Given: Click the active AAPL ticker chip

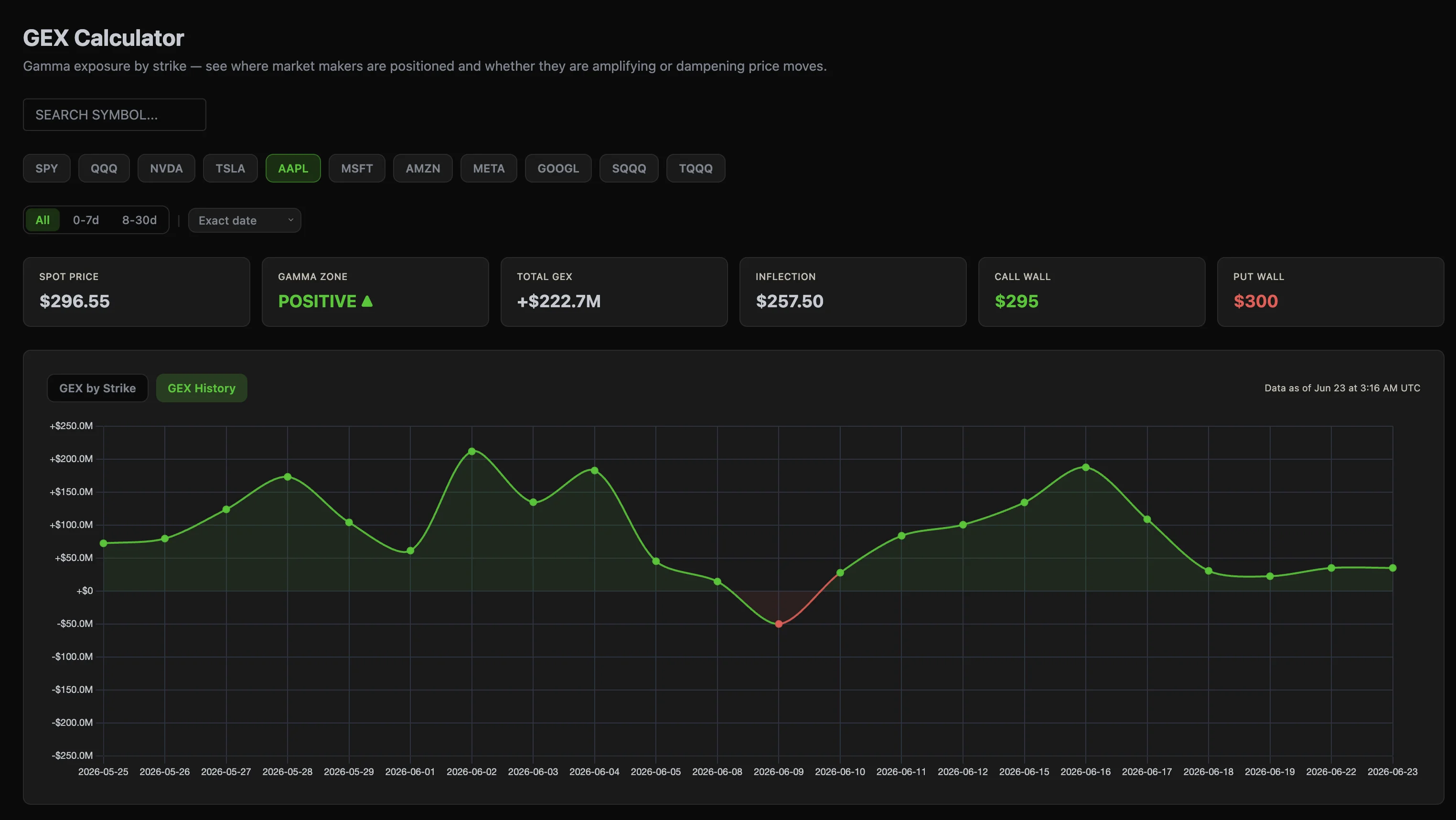Looking at the screenshot, I should pos(293,169).
